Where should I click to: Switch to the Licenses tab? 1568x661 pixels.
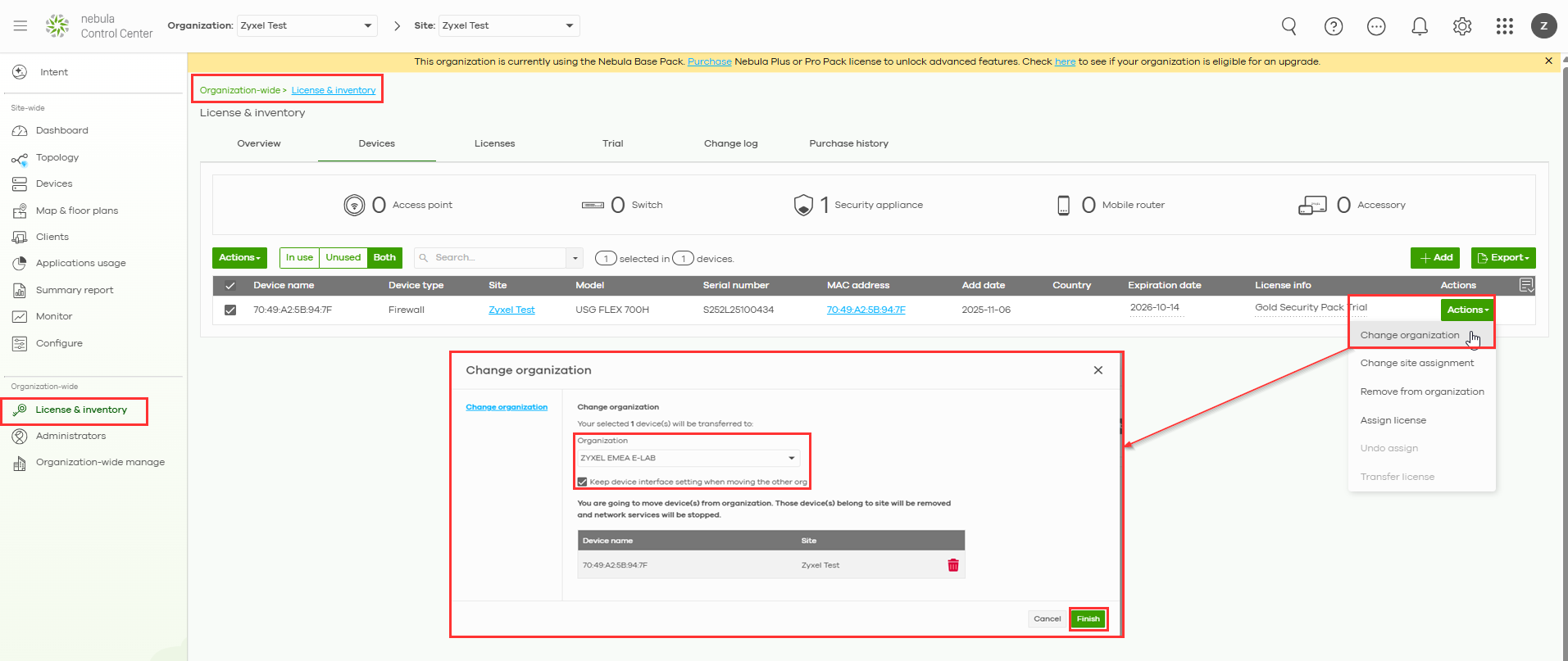click(x=495, y=143)
